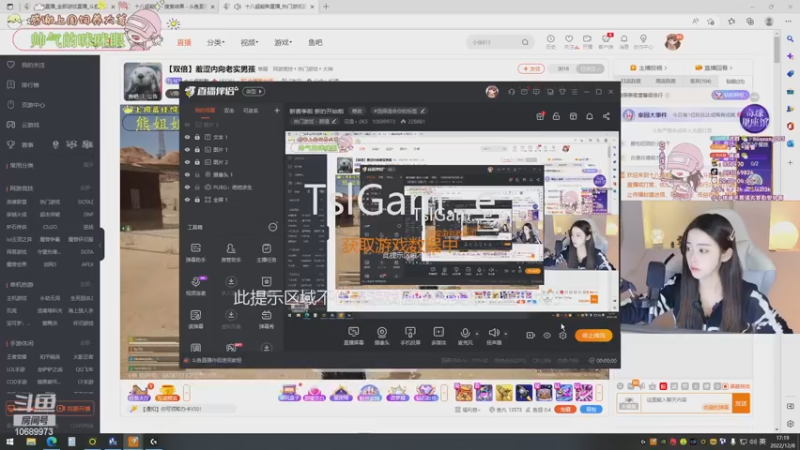The width and height of the screenshot is (800, 450).
Task: Add 摄像头 camera source
Action: 382,336
